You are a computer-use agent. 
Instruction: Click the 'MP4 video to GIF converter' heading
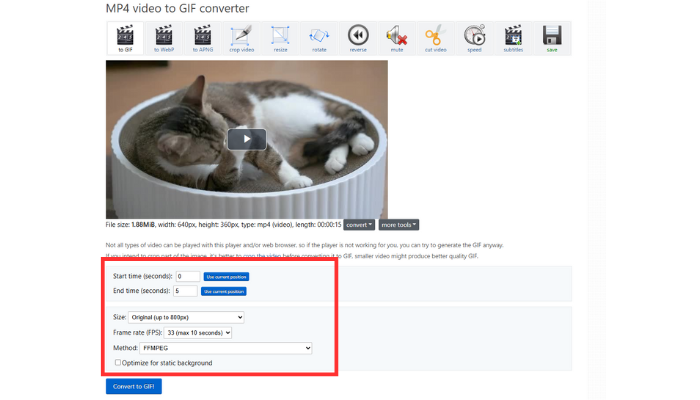pyautogui.click(x=177, y=8)
